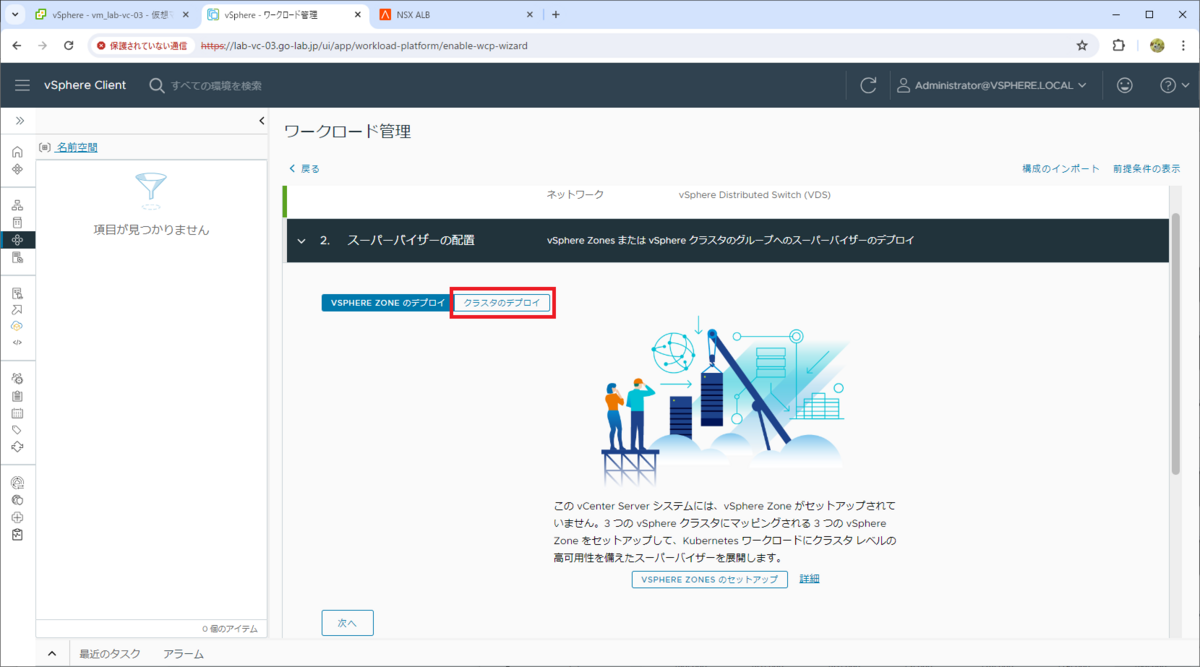Open the browser tab list dropdown

click(14, 15)
